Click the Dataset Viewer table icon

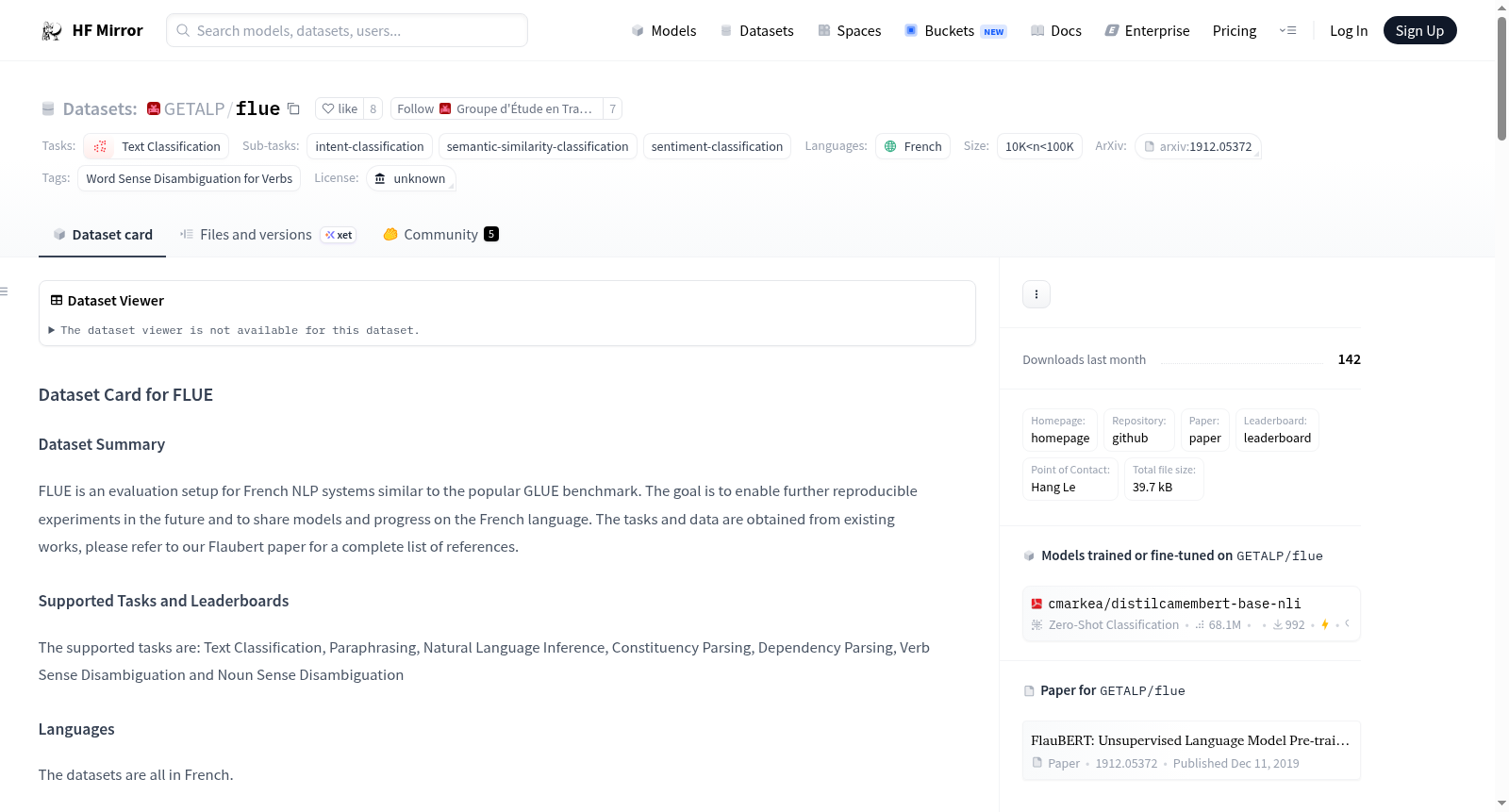pyautogui.click(x=57, y=300)
